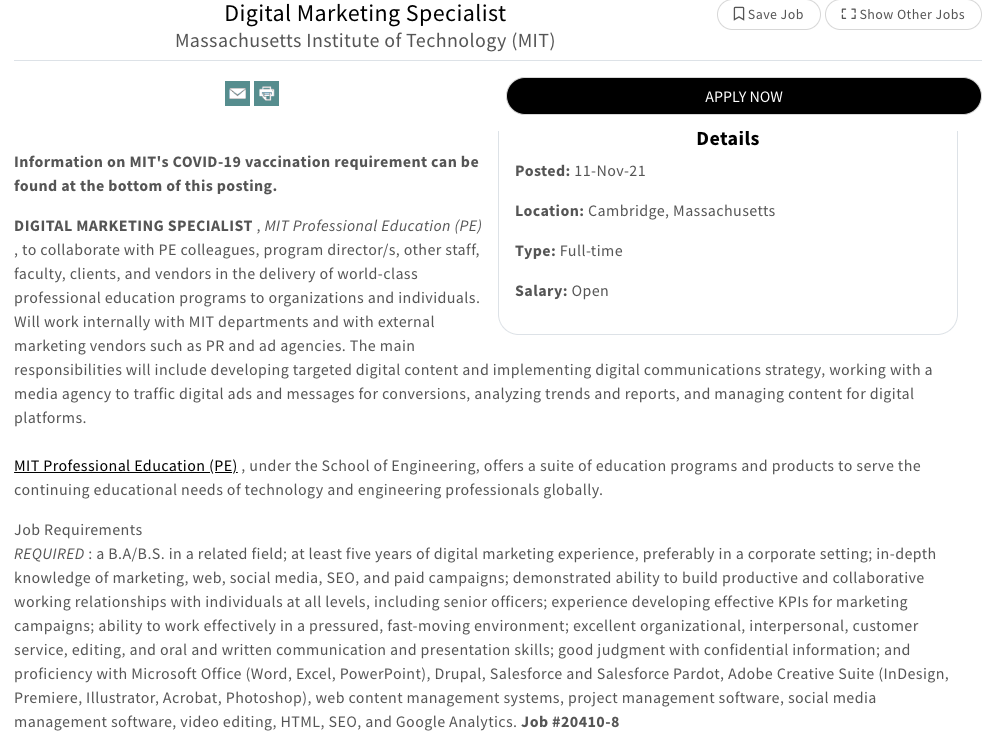Screen dimensions: 992x737
Task: Click the Show Other Jobs button
Action: pos(903,14)
